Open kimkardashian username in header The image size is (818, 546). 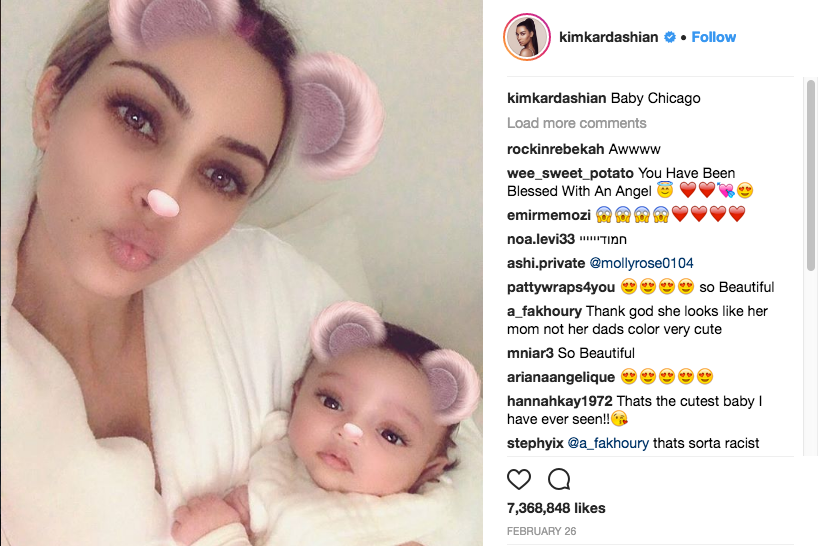[x=608, y=37]
